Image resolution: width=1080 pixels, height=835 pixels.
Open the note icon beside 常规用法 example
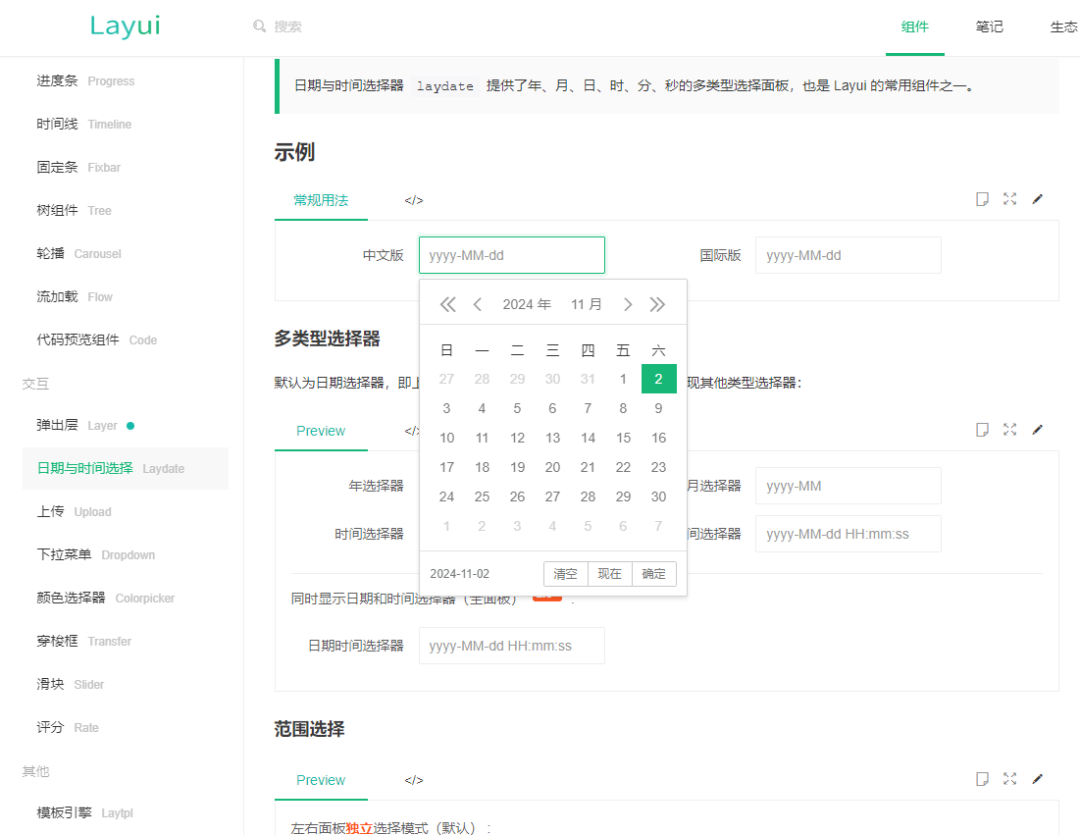(982, 199)
